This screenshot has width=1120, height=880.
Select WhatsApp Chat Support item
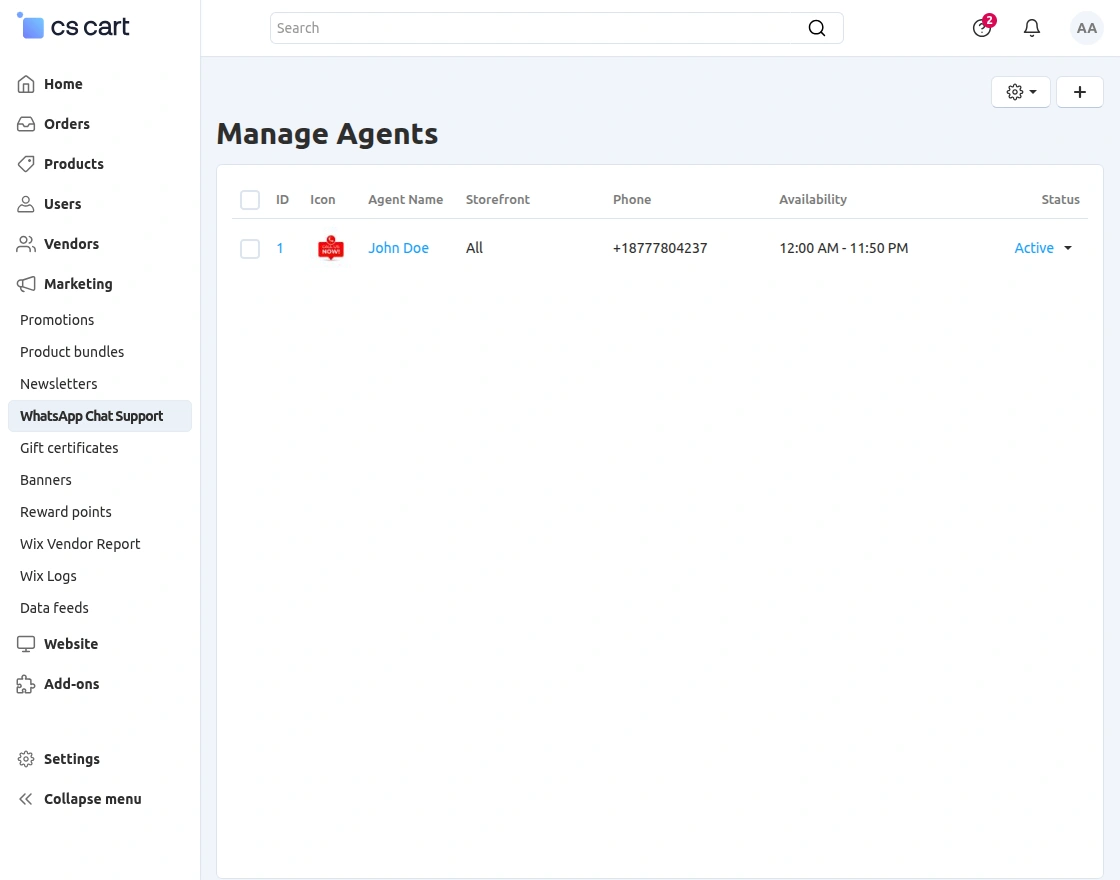[100, 416]
